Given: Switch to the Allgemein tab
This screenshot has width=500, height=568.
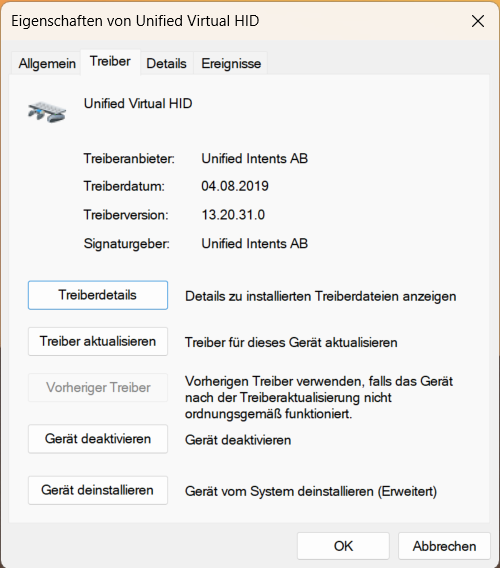Looking at the screenshot, I should 47,63.
